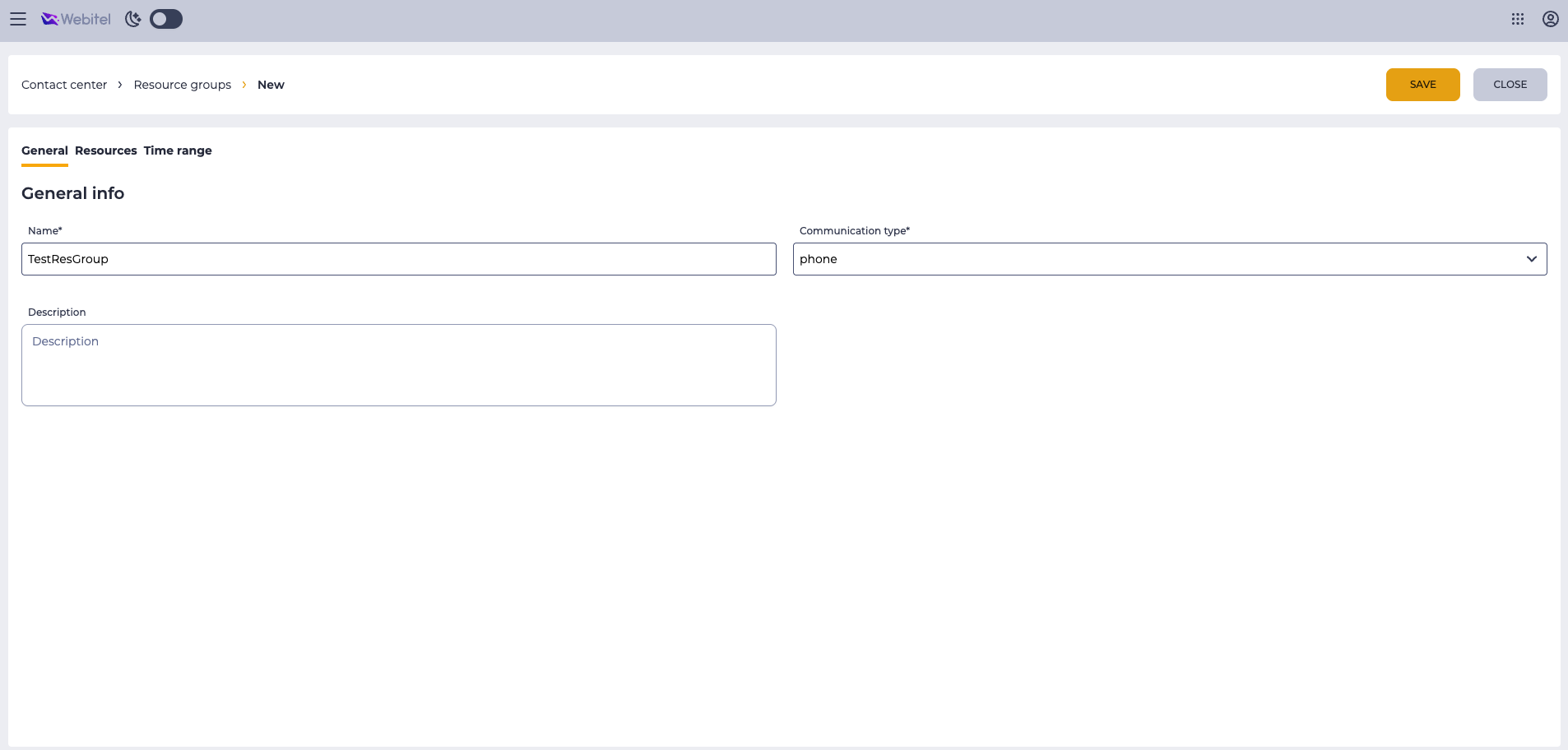Open the hamburger navigation menu
The image size is (1568, 750).
coord(18,19)
